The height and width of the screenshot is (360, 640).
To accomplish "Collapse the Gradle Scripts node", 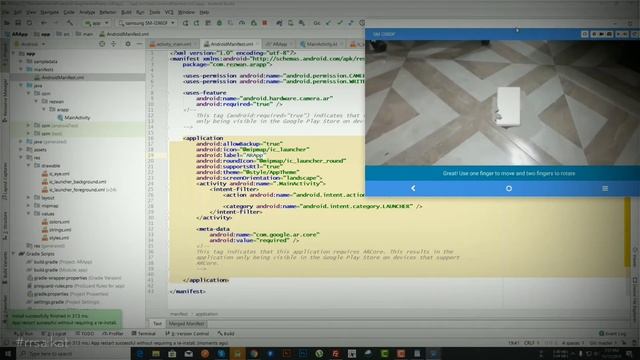I will point(14,254).
